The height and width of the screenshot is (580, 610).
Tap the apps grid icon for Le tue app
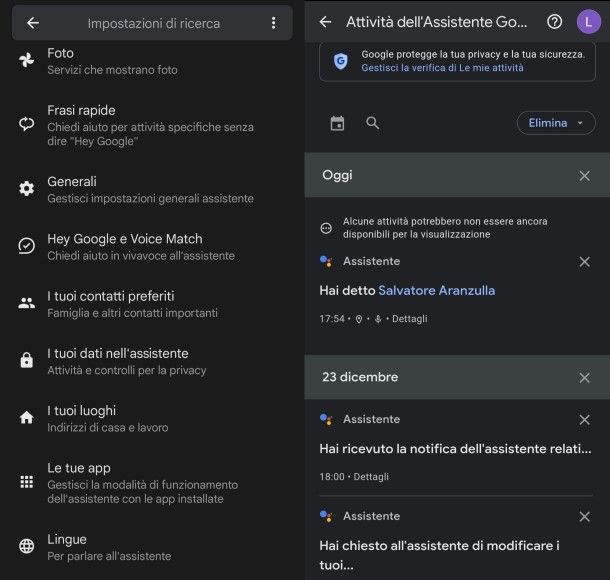[x=26, y=482]
